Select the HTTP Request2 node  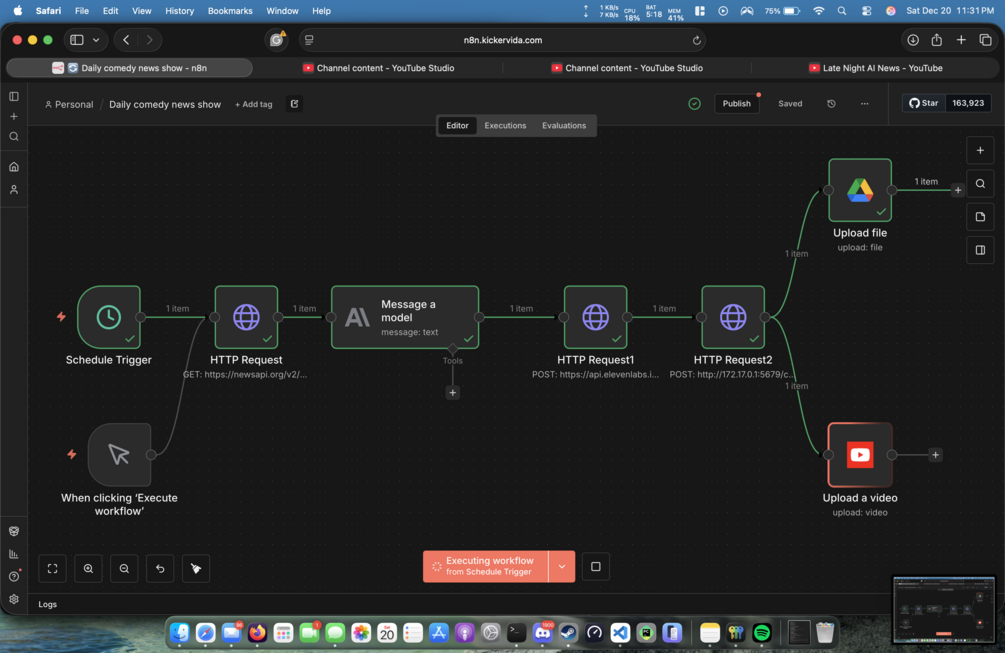pyautogui.click(x=733, y=317)
